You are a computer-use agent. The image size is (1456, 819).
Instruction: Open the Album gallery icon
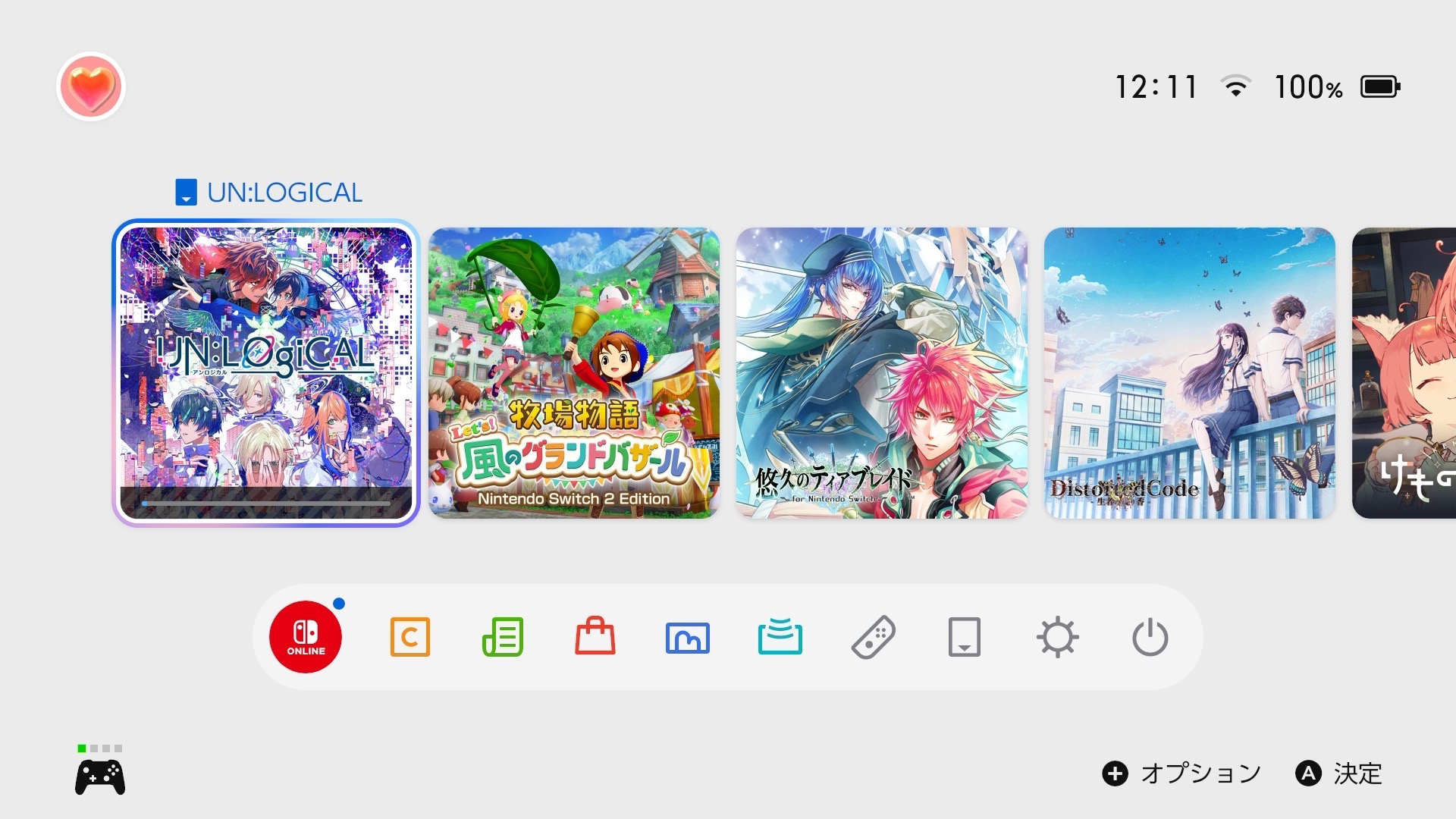(688, 638)
